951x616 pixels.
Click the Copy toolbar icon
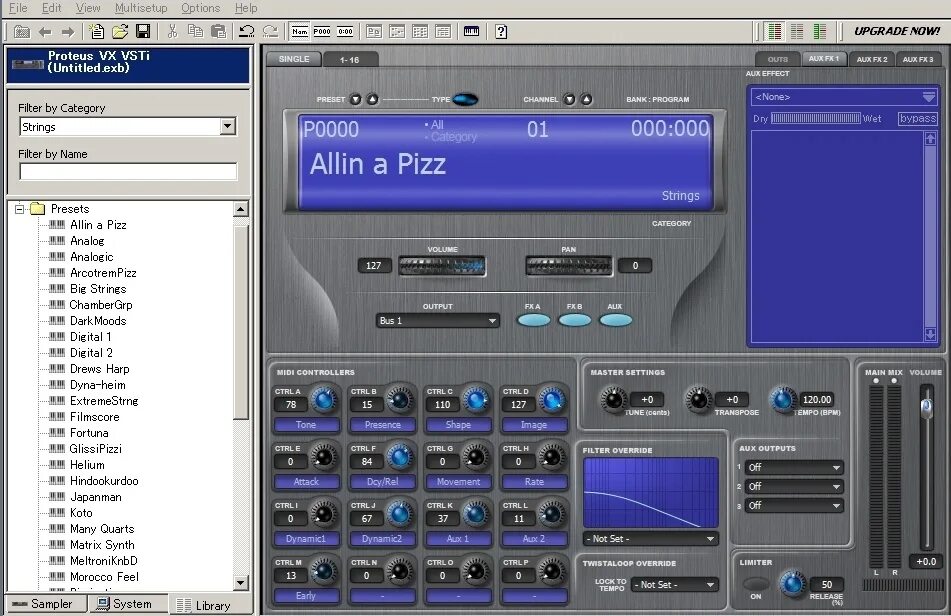195,32
